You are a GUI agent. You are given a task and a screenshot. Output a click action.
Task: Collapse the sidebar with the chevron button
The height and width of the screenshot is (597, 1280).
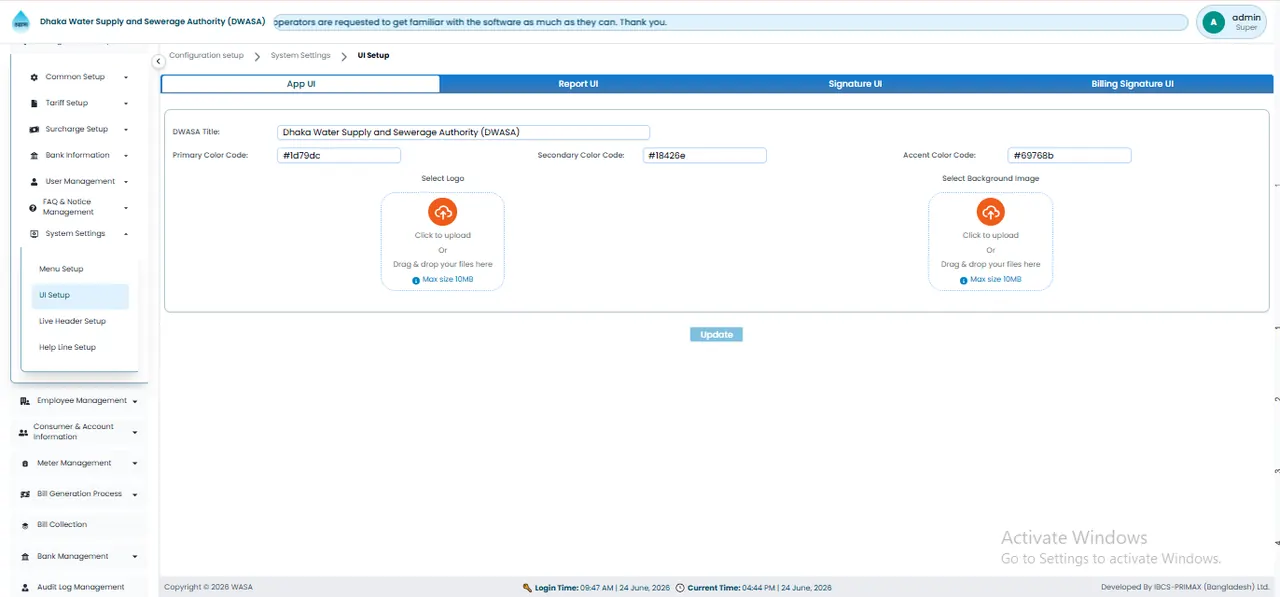(x=158, y=62)
